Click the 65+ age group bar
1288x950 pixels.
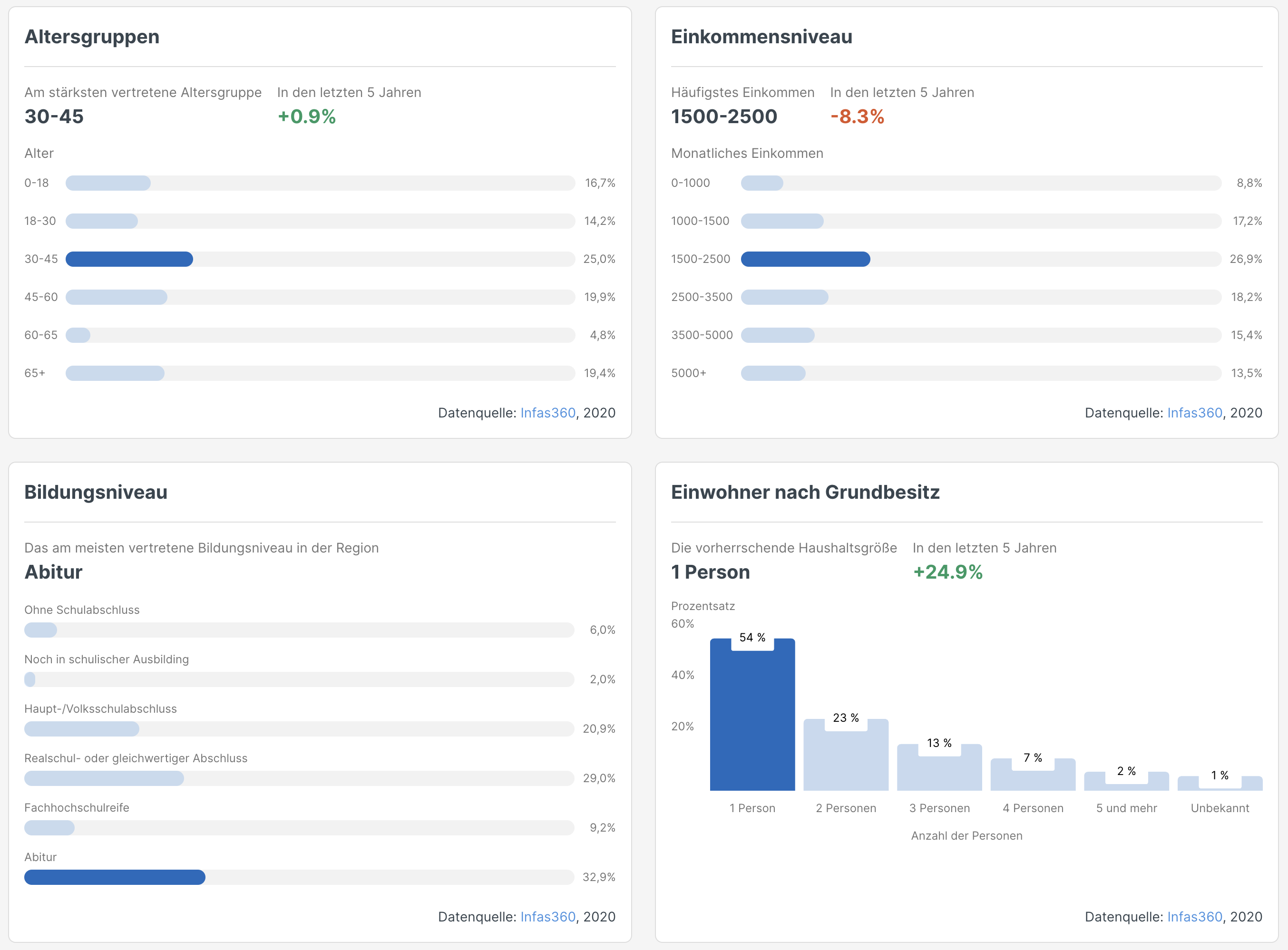click(115, 373)
